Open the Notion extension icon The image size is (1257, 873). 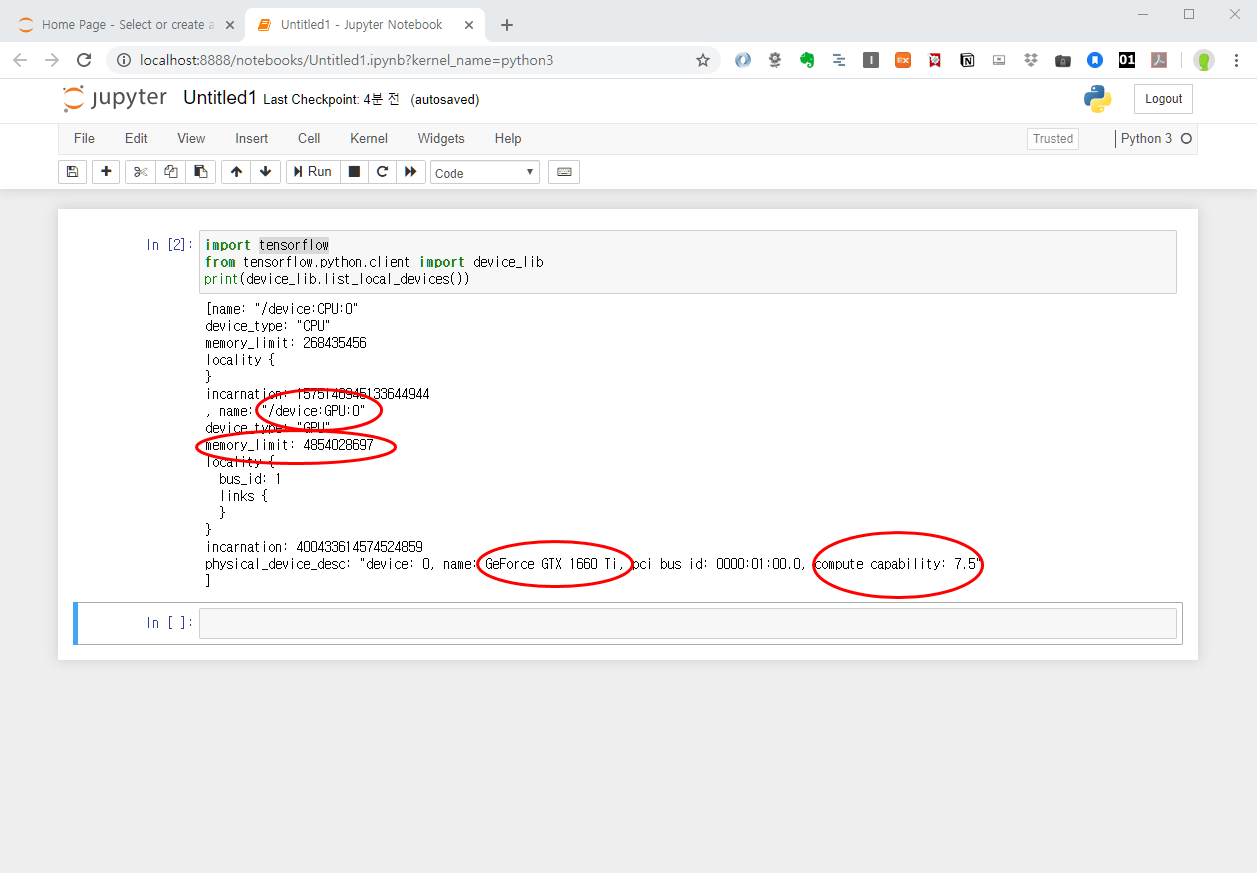967,60
